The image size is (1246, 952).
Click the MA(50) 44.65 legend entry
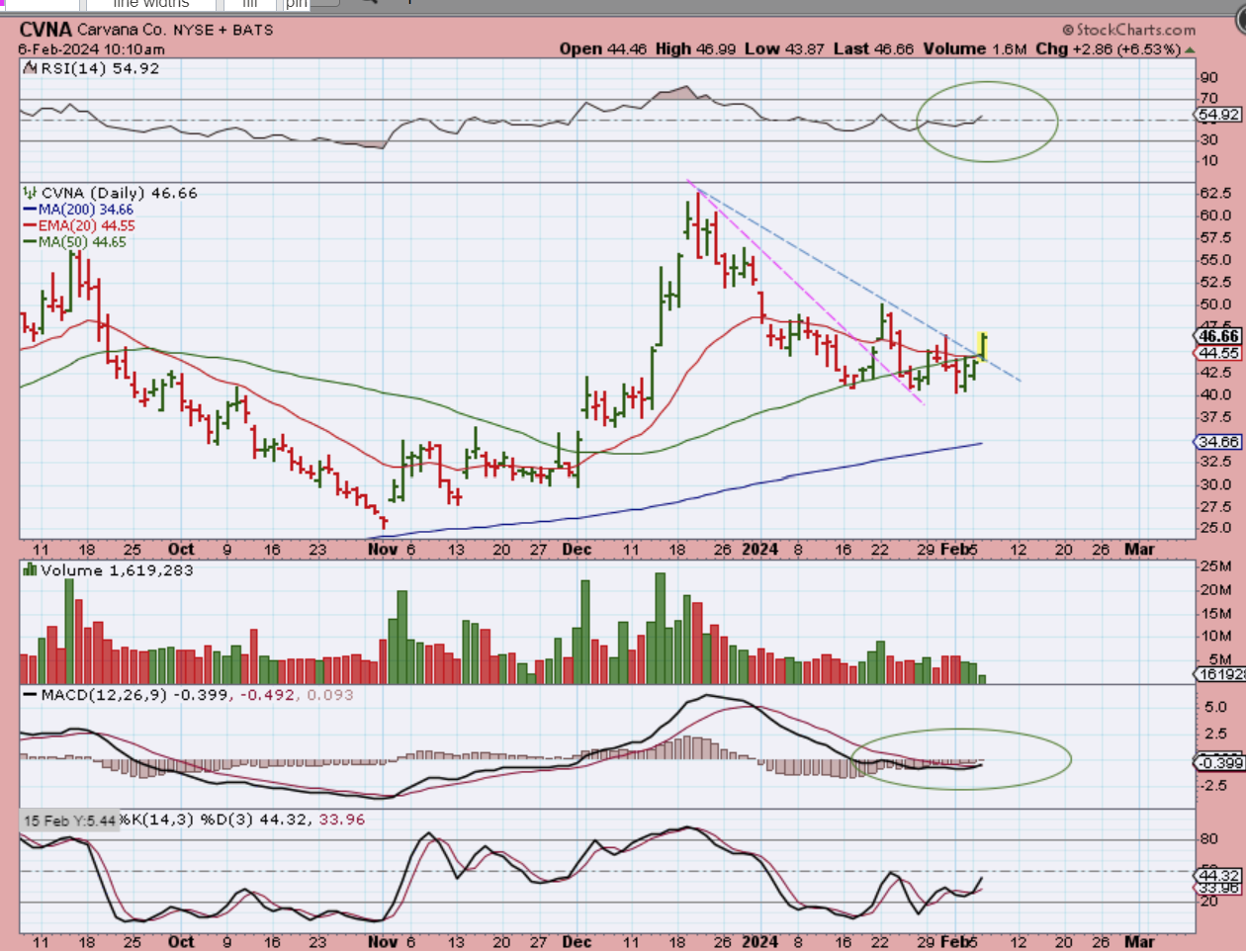[x=75, y=241]
